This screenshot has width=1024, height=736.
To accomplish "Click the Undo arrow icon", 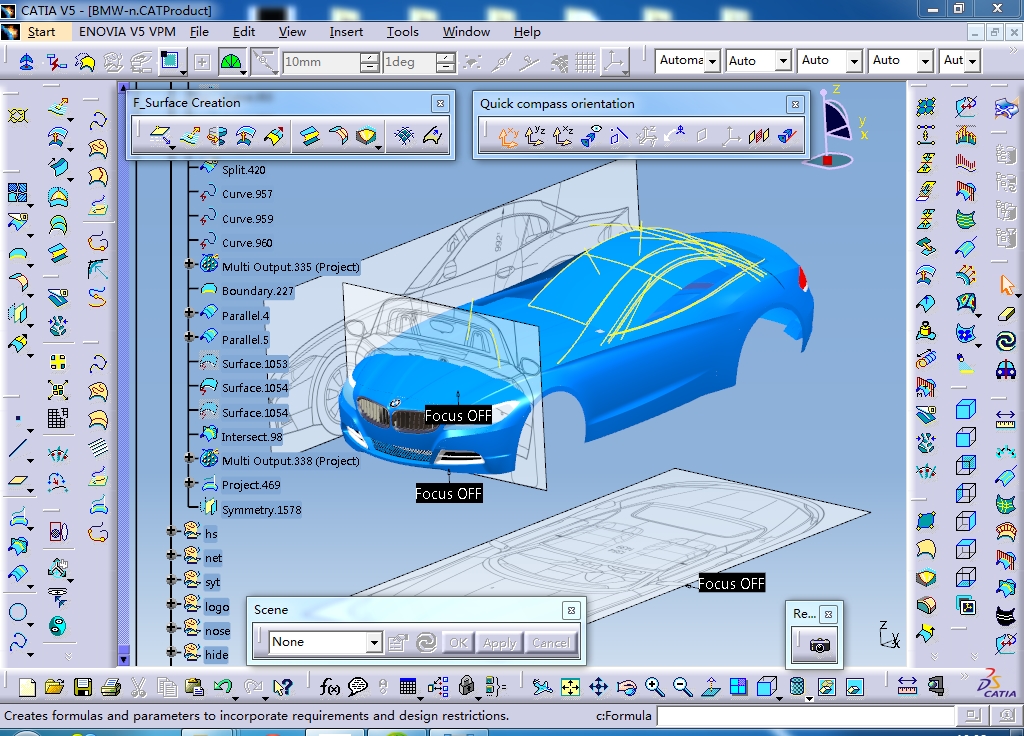I will 223,687.
